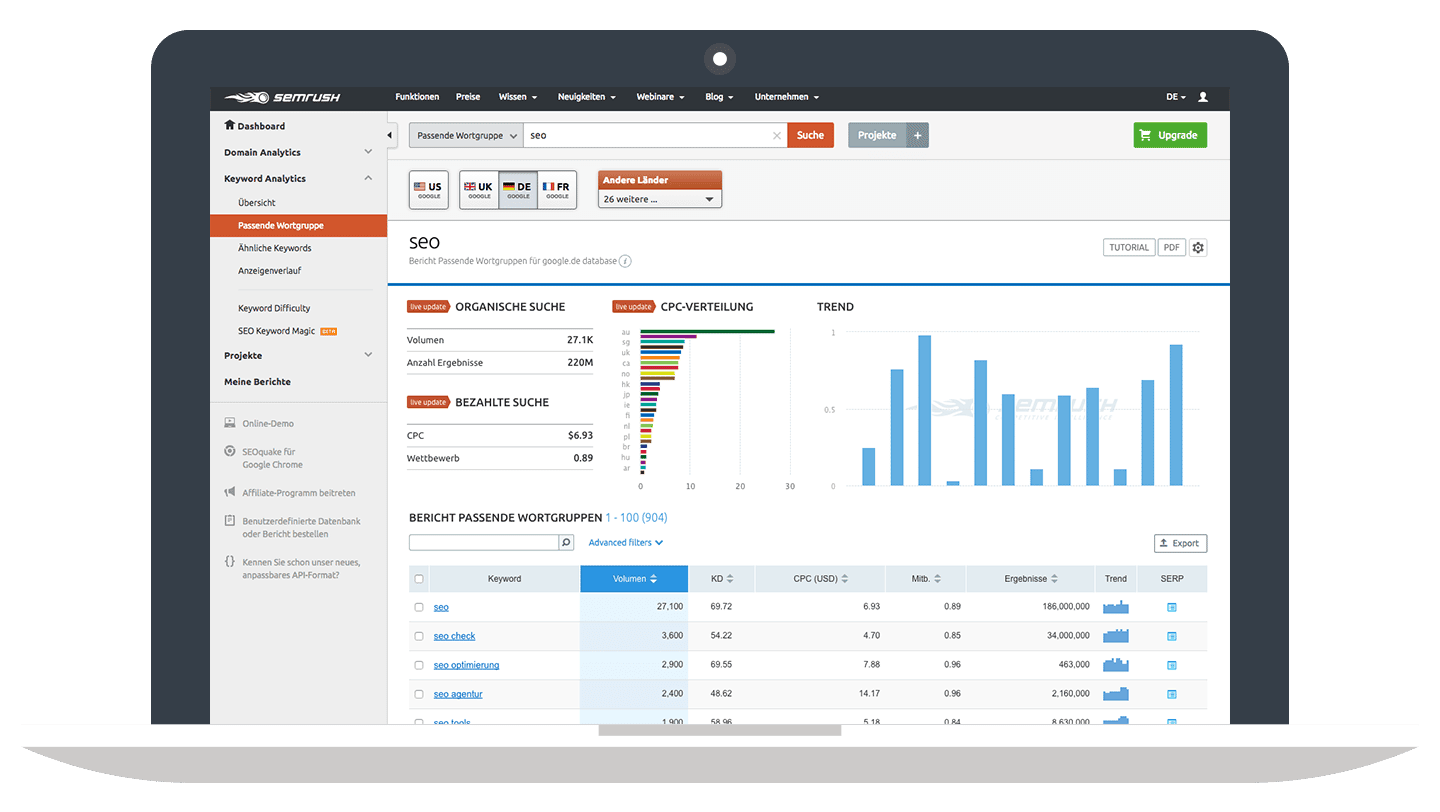Open the 26 weitere countries dropdown

click(660, 199)
